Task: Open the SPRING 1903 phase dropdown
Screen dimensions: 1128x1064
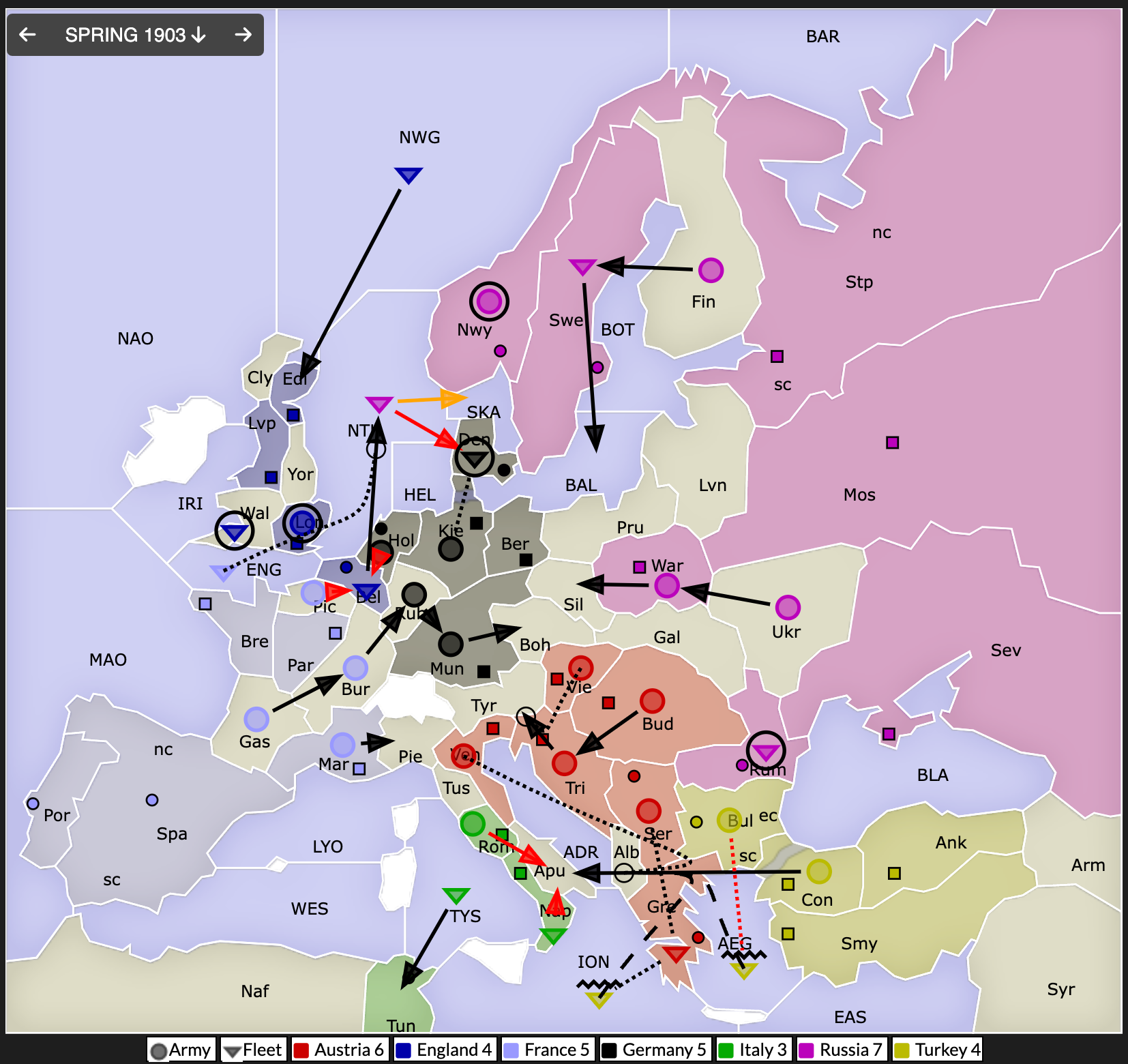Action: coord(135,35)
